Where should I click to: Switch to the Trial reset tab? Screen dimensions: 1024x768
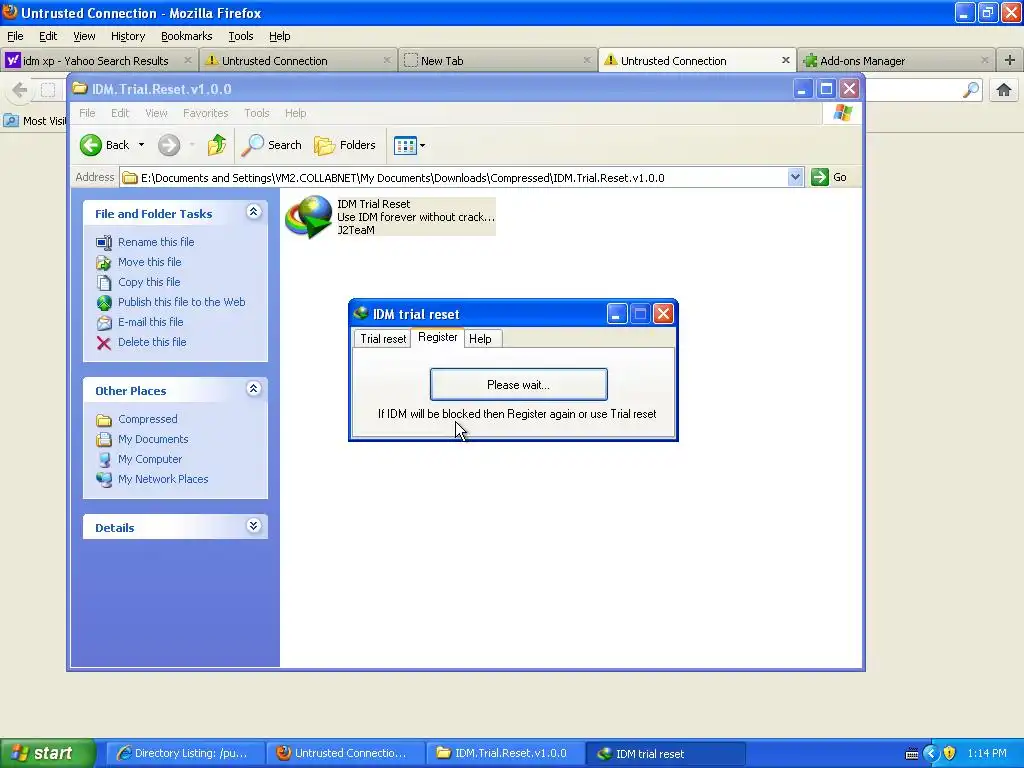click(383, 338)
